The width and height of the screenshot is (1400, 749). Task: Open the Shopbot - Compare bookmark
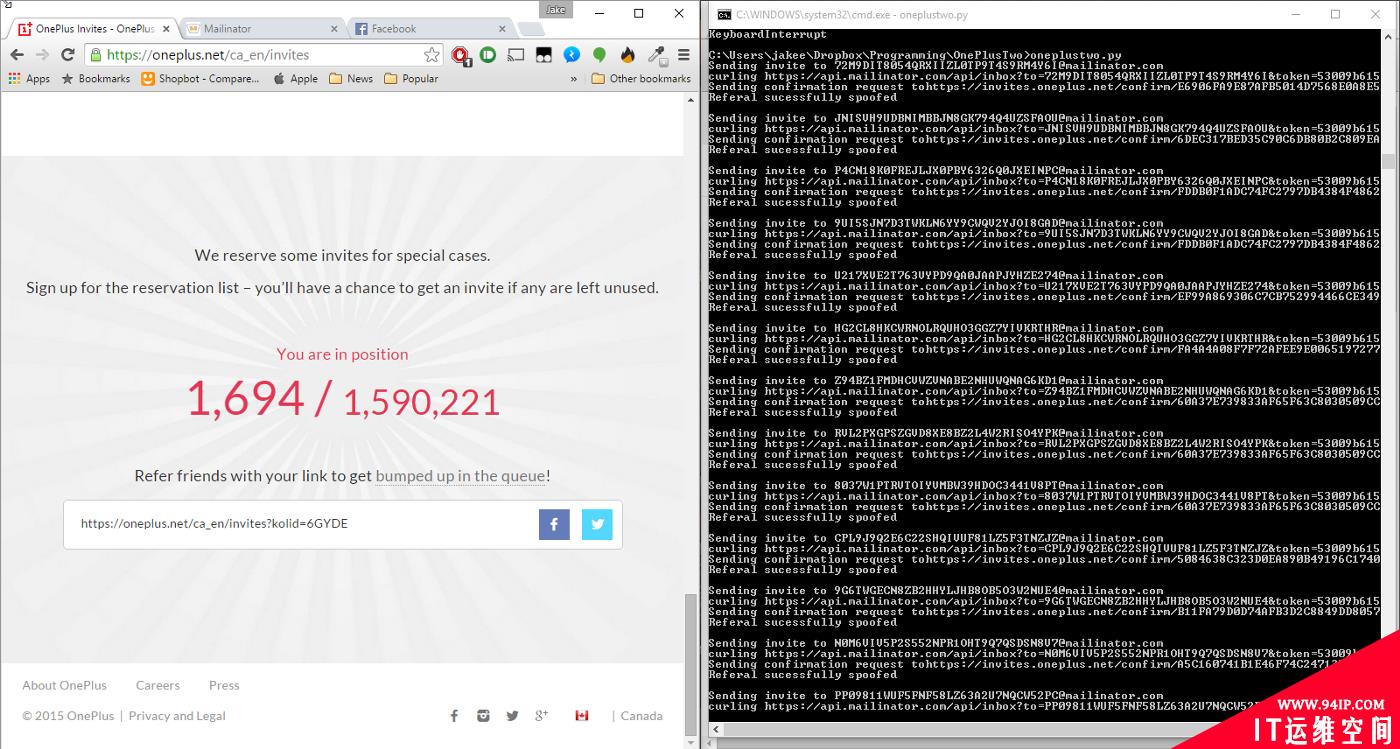click(x=200, y=79)
